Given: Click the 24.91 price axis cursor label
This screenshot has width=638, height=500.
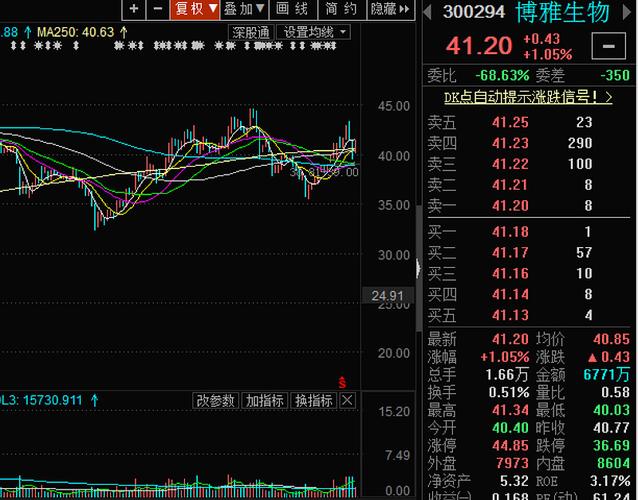Looking at the screenshot, I should coord(387,296).
